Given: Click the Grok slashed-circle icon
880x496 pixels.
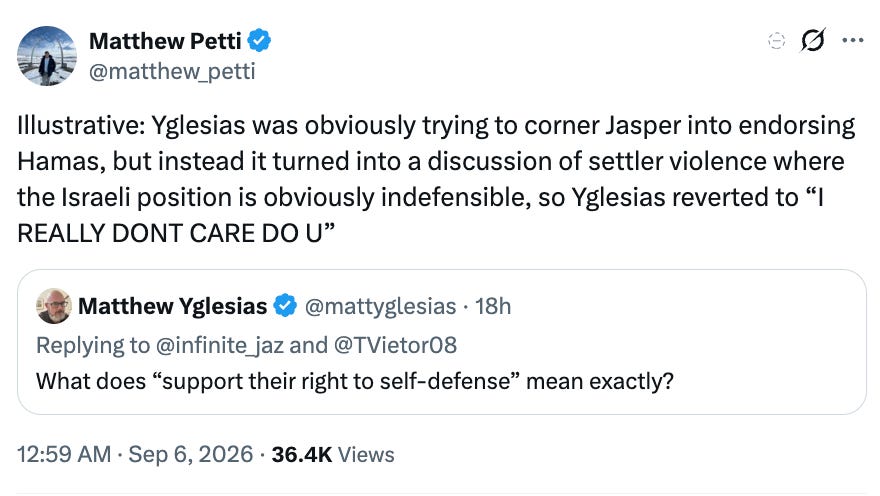Looking at the screenshot, I should tap(813, 40).
